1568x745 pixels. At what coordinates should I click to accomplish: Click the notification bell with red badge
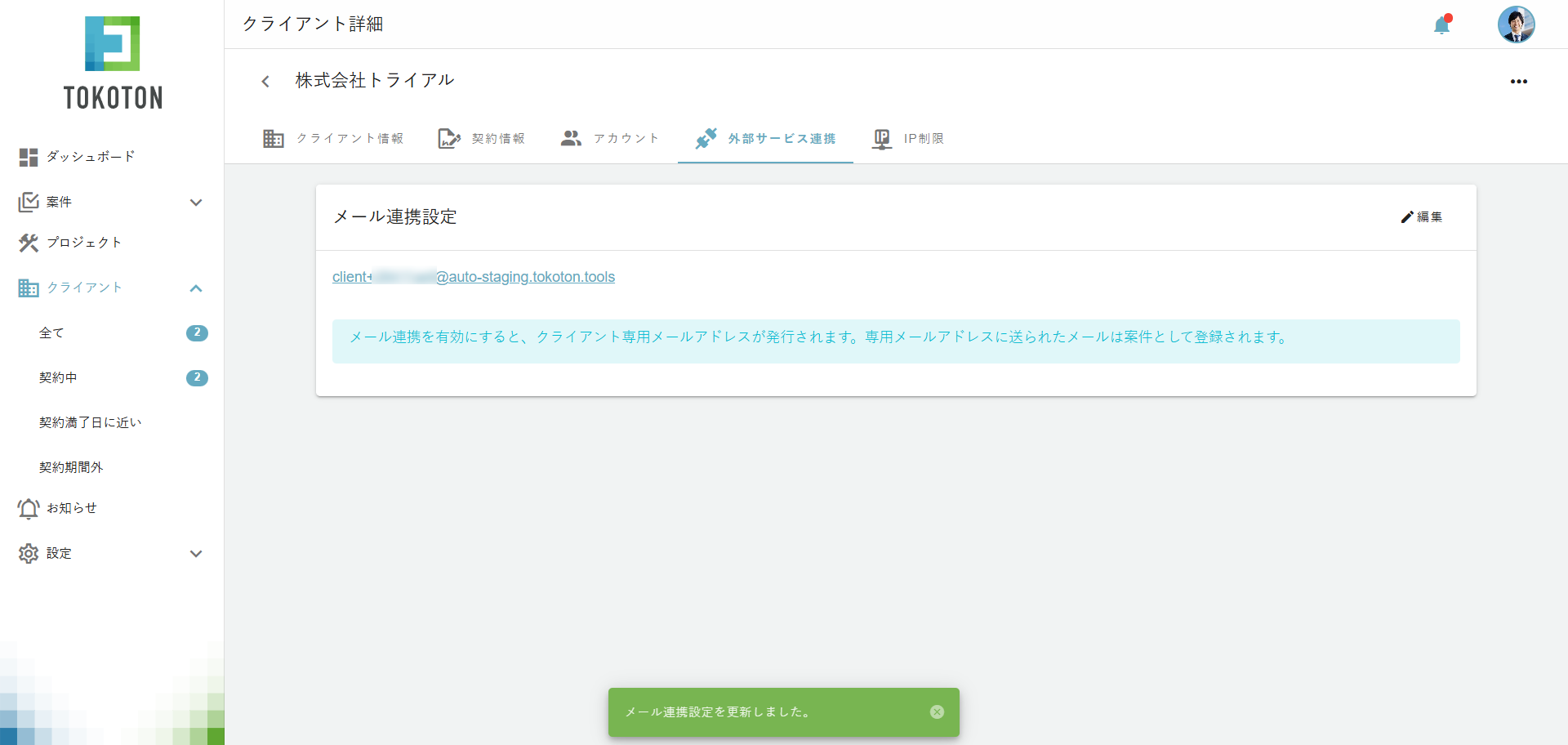tap(1442, 25)
